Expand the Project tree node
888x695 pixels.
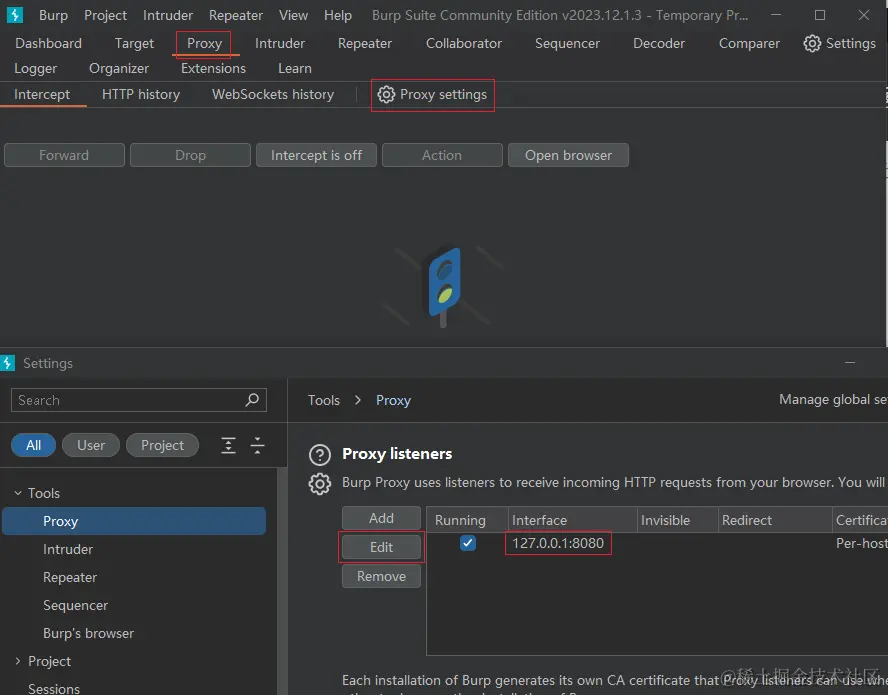pos(18,661)
